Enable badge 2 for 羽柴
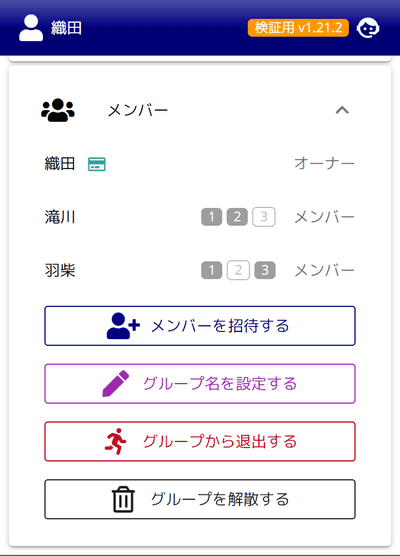 pos(238,270)
